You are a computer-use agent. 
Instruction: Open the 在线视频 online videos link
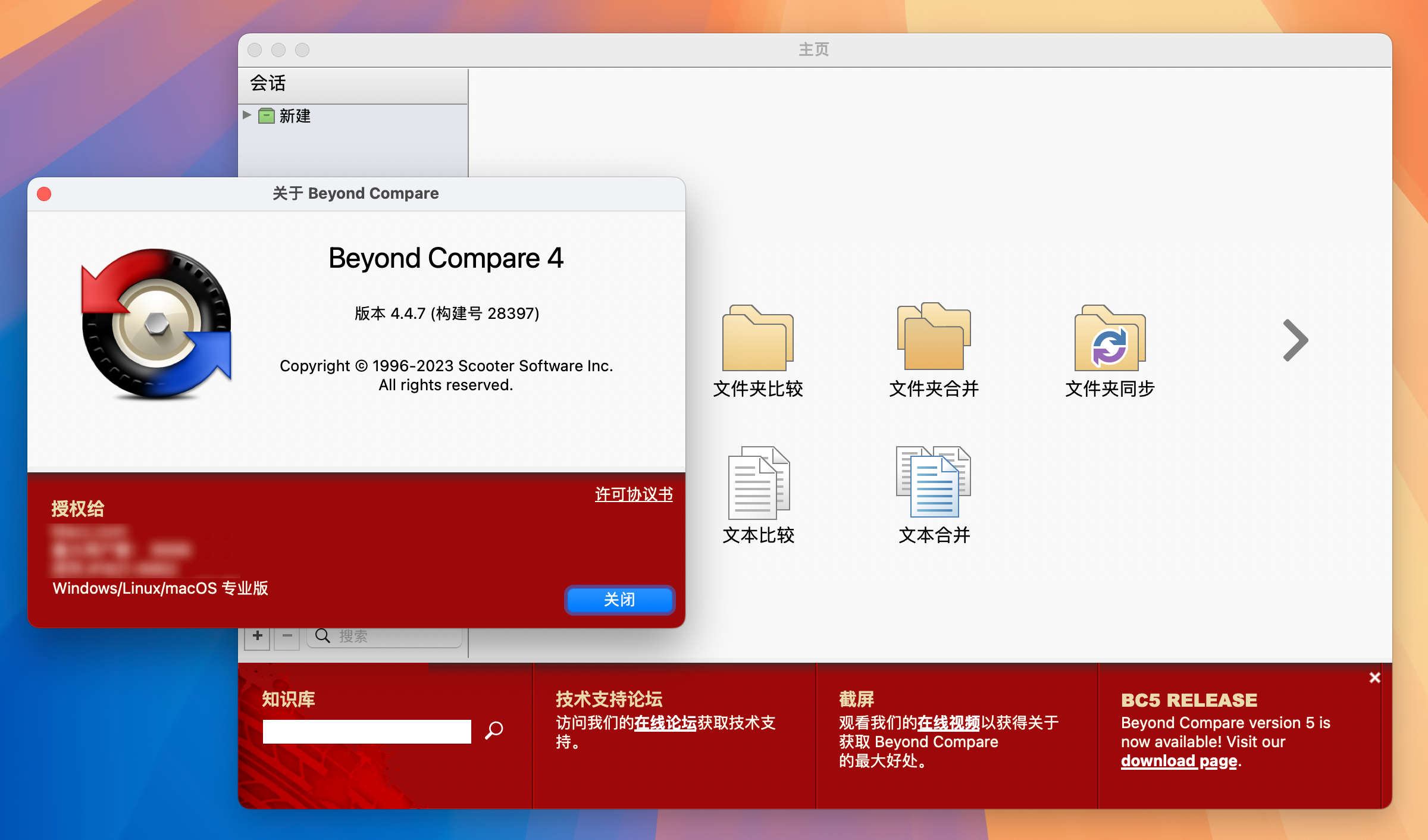pyautogui.click(x=948, y=723)
